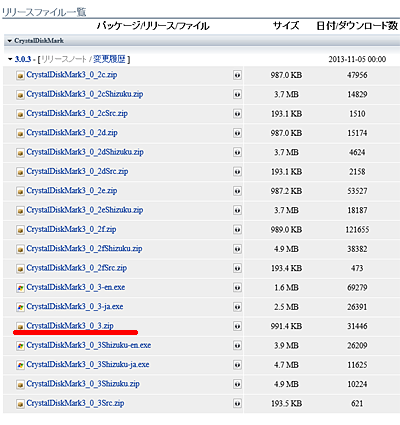
Task: Click download count 69279
Action: pos(357,288)
